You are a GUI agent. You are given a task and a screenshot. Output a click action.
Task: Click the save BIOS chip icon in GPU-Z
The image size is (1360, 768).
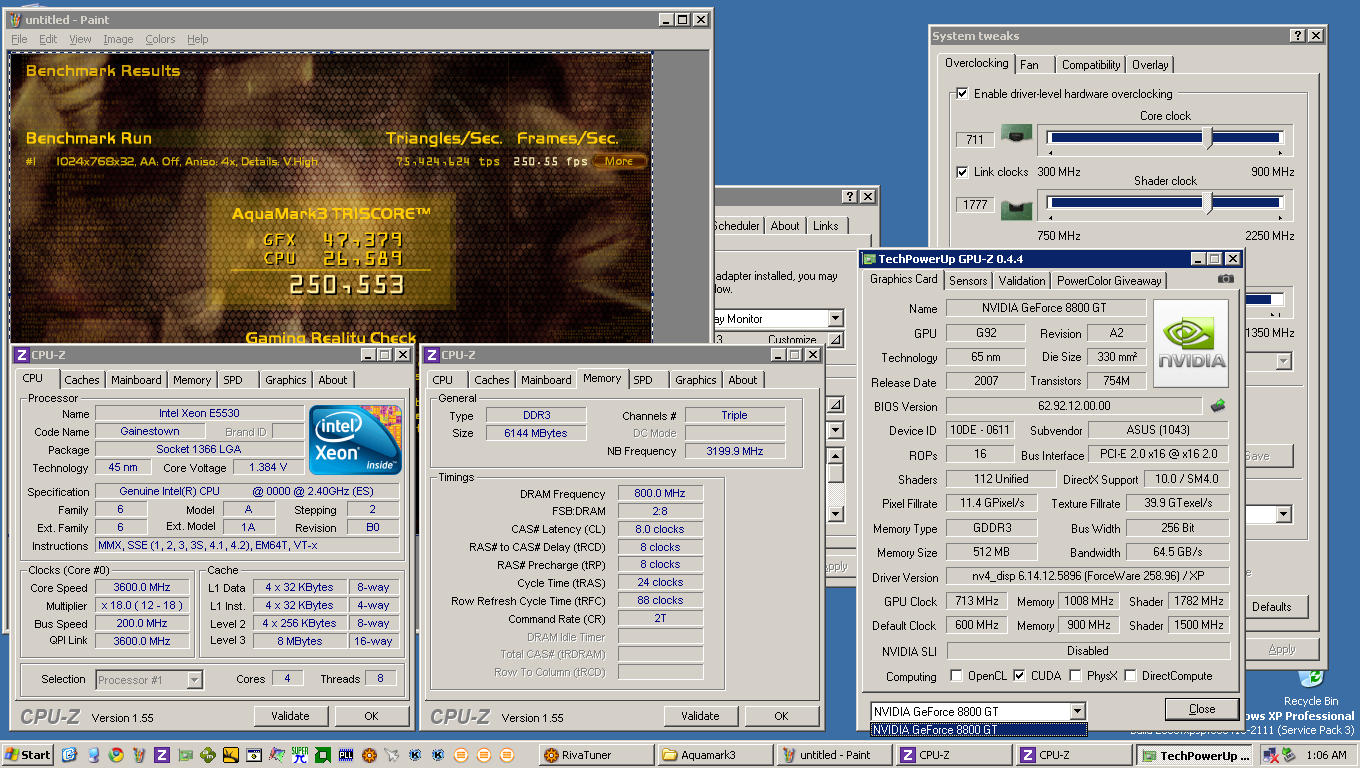tap(1217, 406)
